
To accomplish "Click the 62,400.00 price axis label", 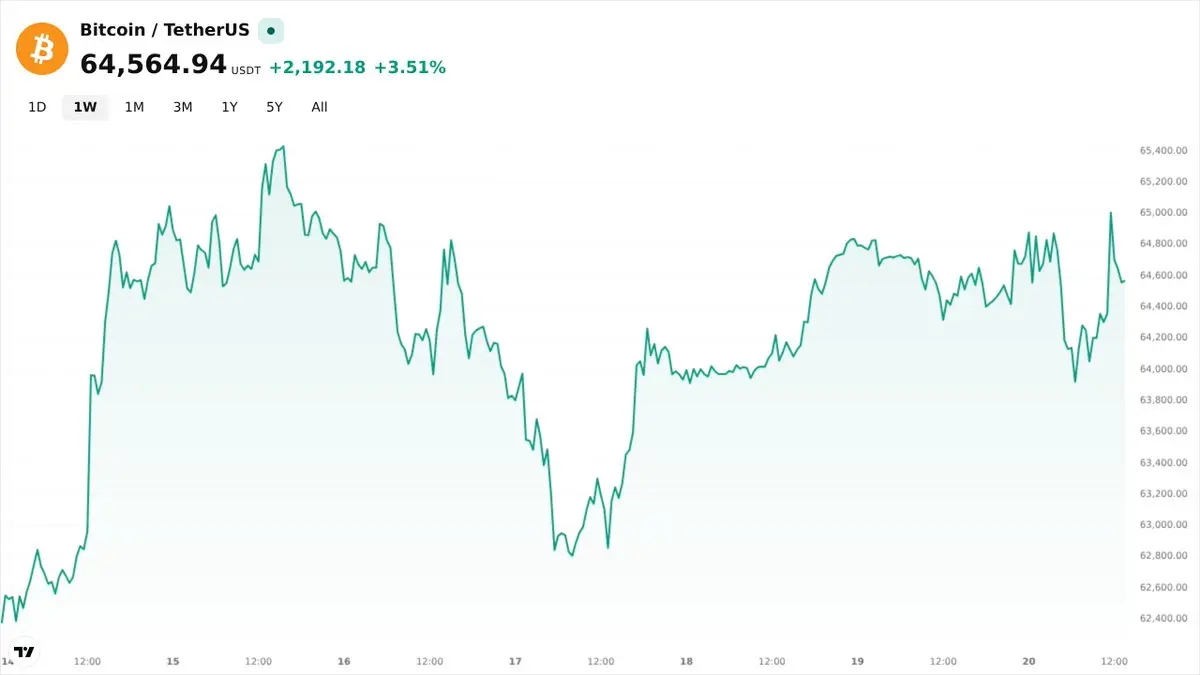I will [1163, 619].
